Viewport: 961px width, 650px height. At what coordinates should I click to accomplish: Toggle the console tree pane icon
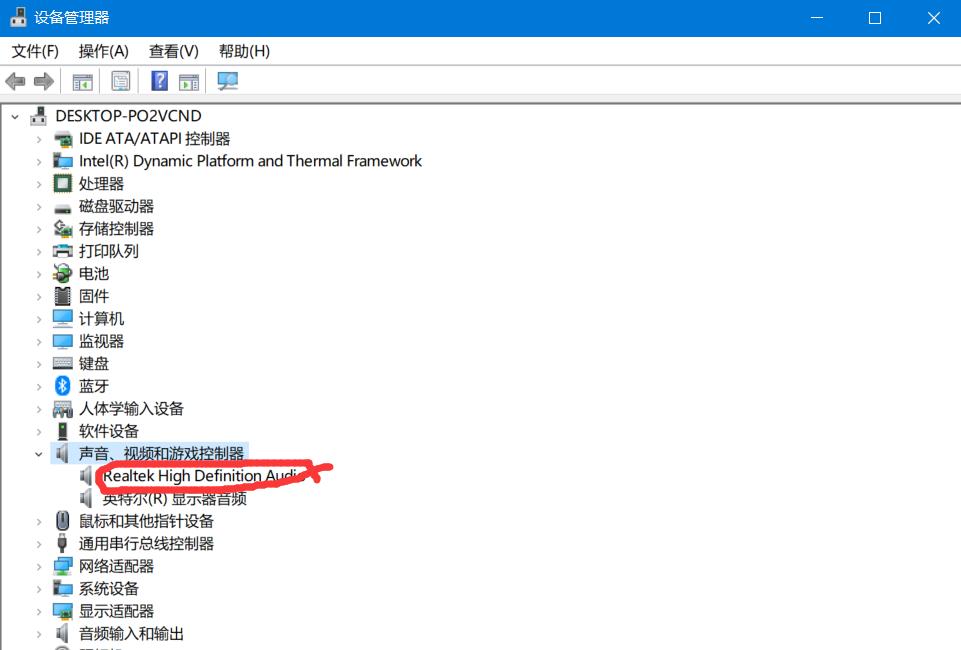click(83, 81)
